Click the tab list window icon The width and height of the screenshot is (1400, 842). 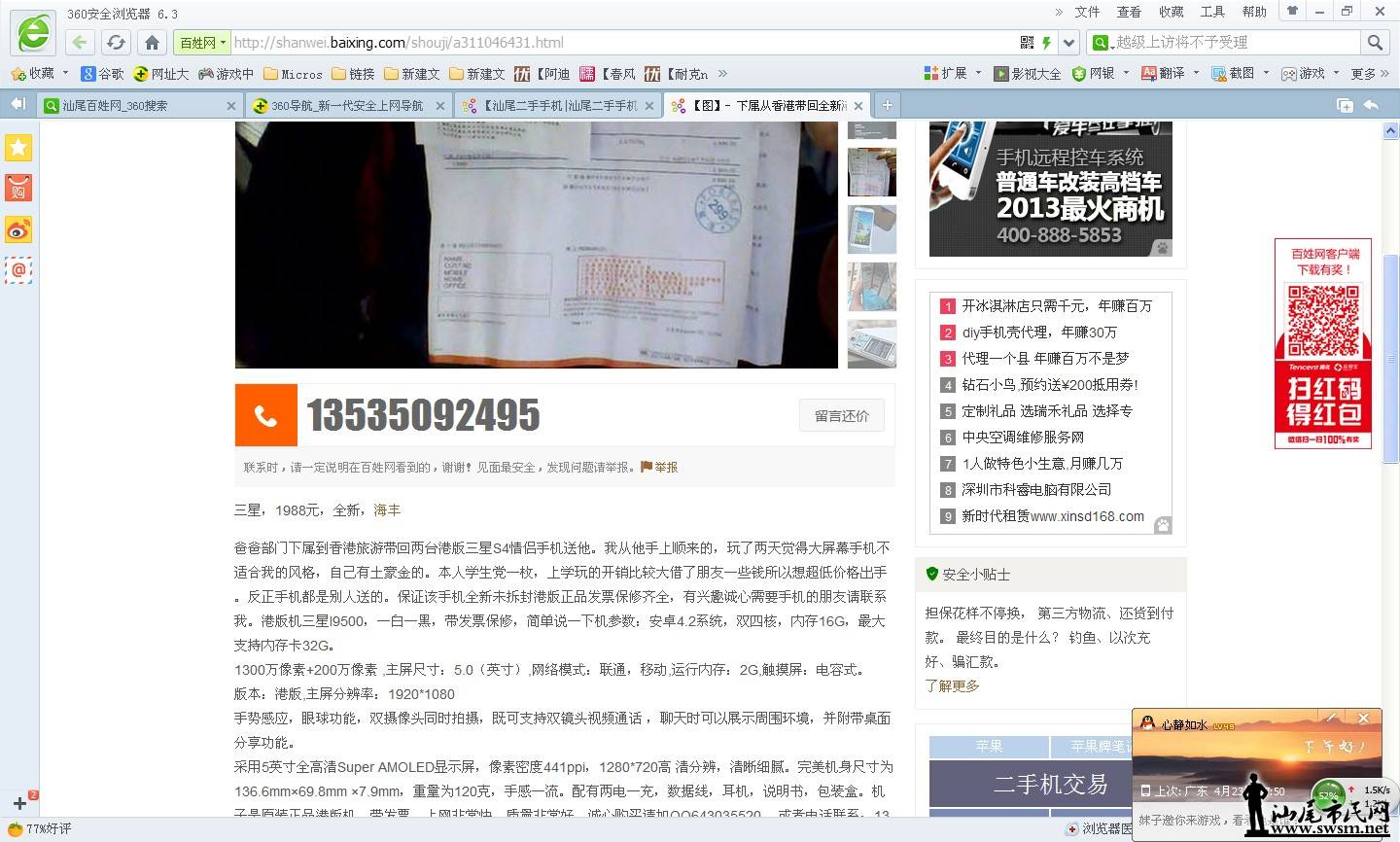(x=1345, y=105)
